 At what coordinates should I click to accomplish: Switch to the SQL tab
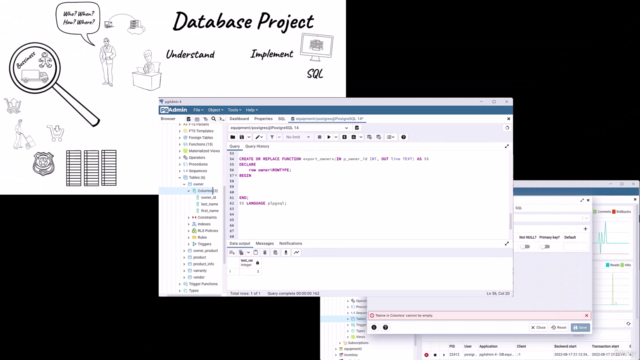coord(282,119)
